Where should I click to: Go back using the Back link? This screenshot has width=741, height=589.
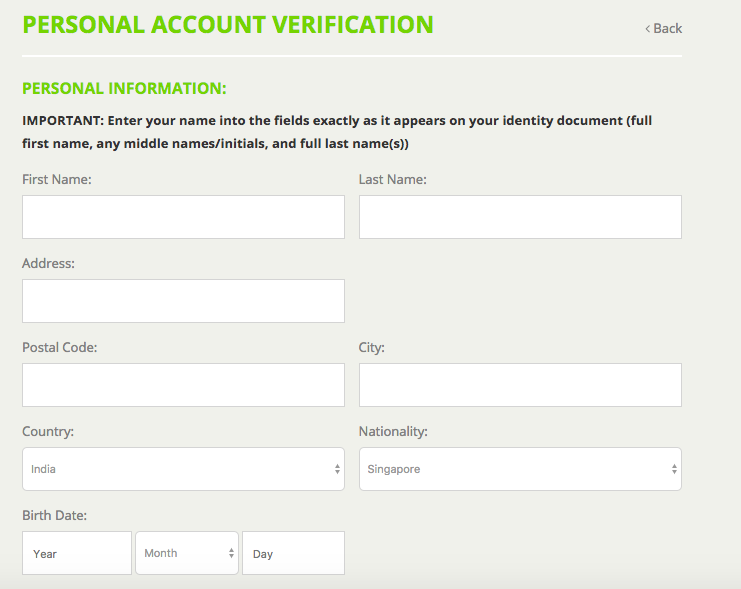(663, 28)
